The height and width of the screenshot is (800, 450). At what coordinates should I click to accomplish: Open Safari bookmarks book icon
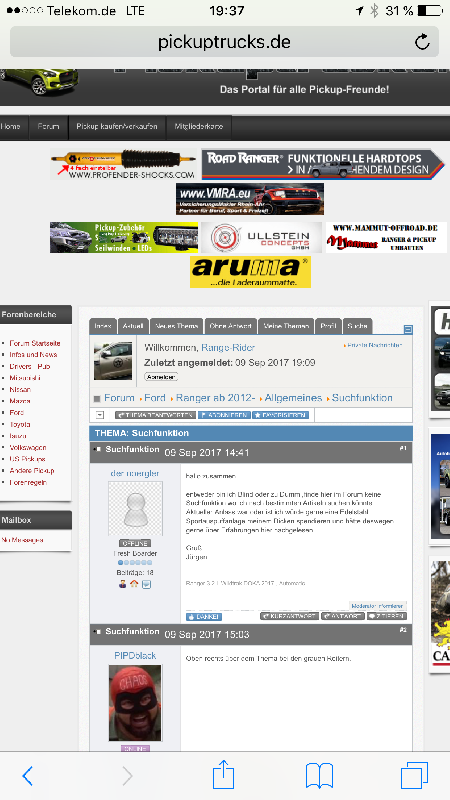(x=319, y=776)
